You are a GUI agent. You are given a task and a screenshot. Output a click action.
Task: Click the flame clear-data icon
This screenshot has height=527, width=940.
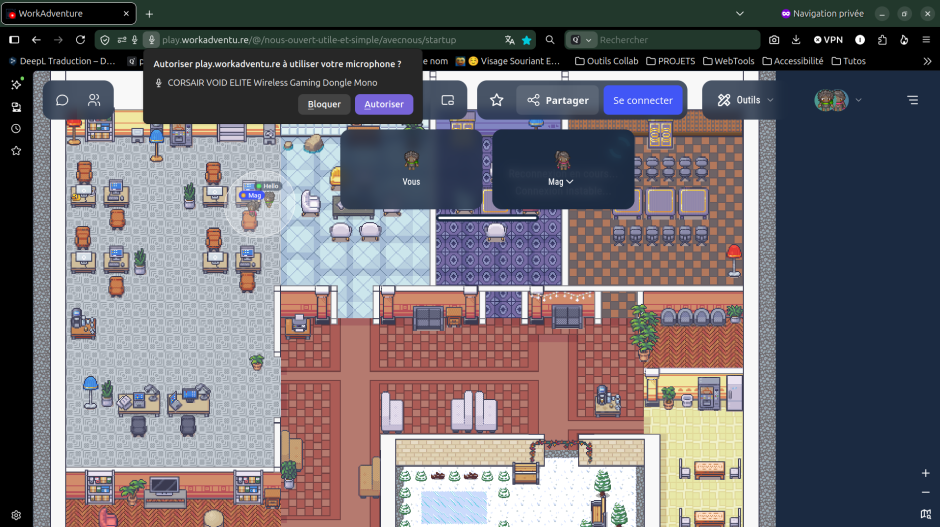(x=904, y=40)
